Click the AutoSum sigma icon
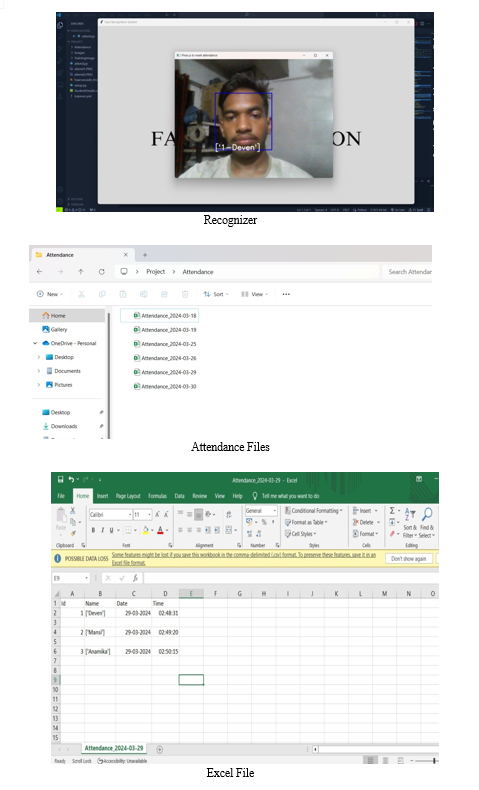Screen dimensions: 479x790 point(392,510)
